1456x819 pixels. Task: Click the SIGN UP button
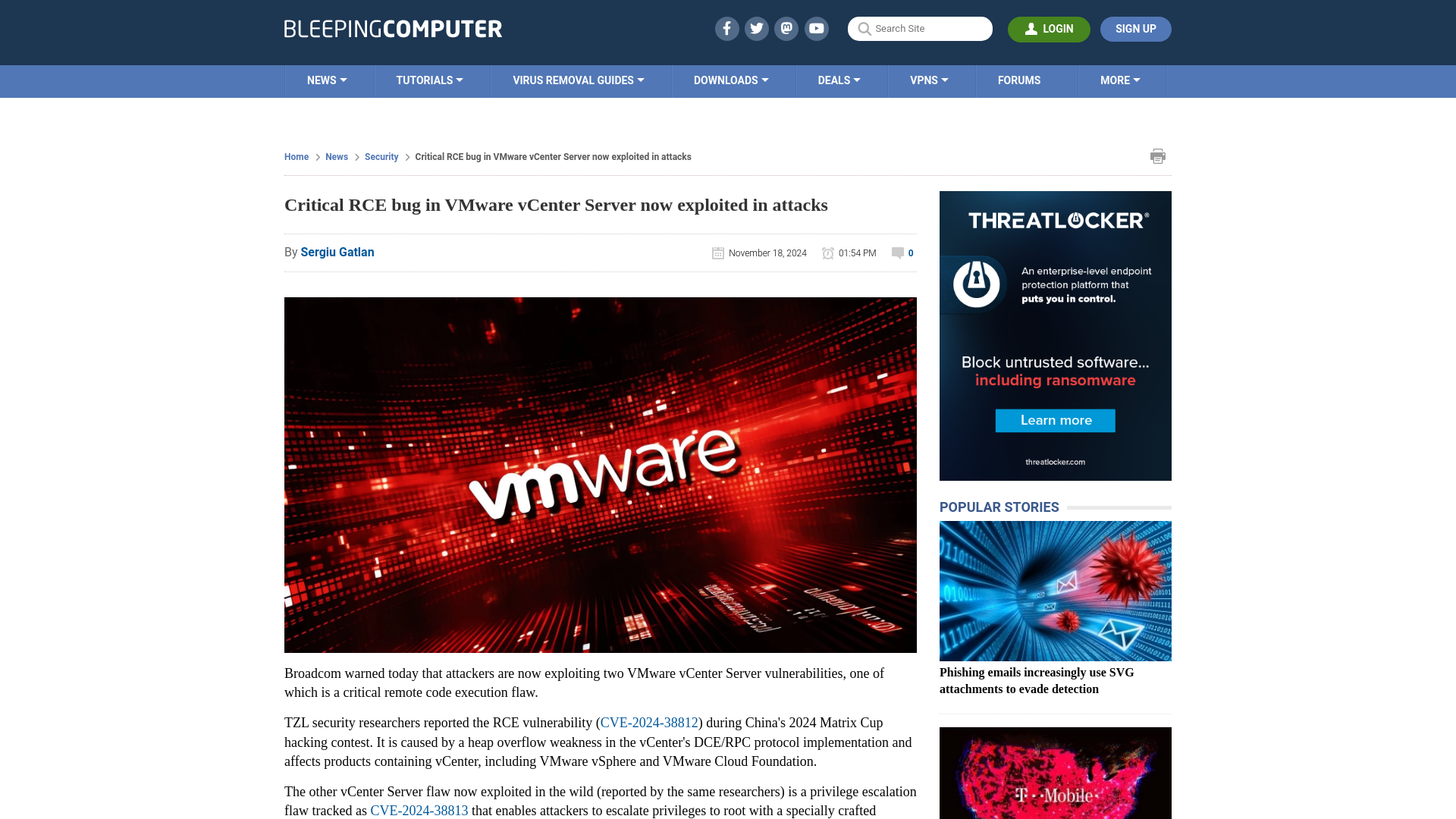click(1136, 29)
